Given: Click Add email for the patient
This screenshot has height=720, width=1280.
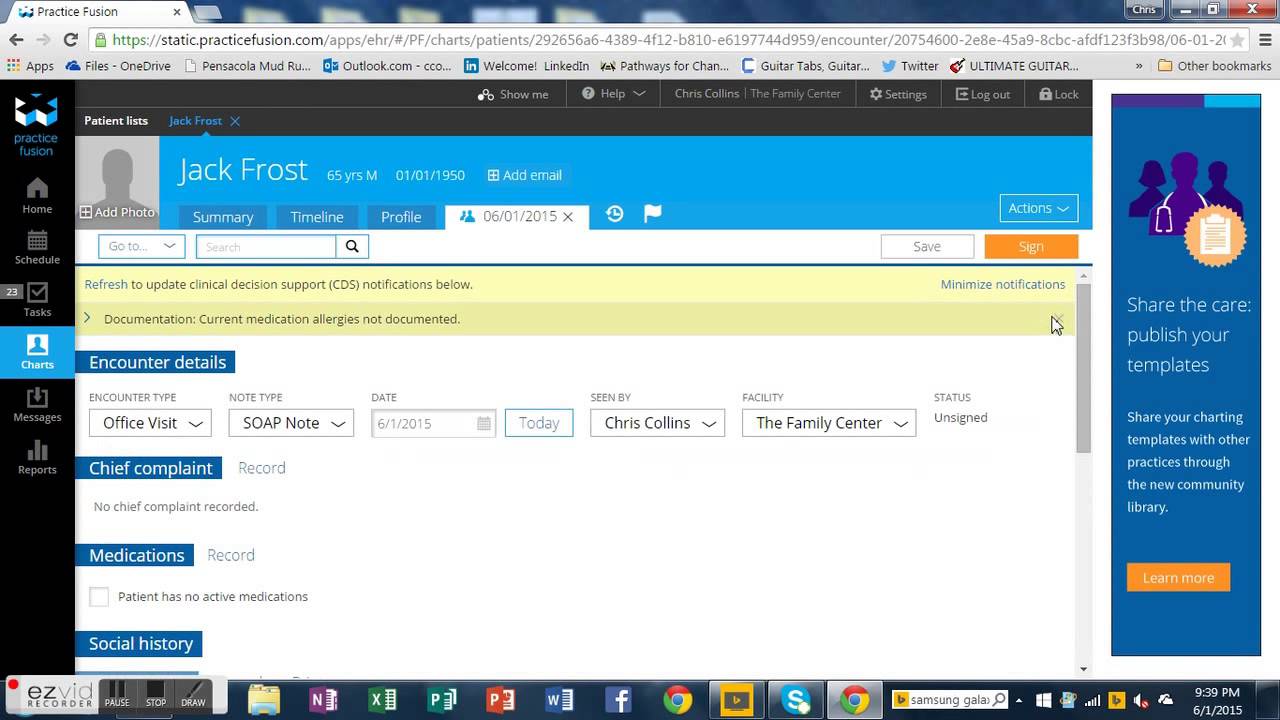Looking at the screenshot, I should (x=525, y=175).
